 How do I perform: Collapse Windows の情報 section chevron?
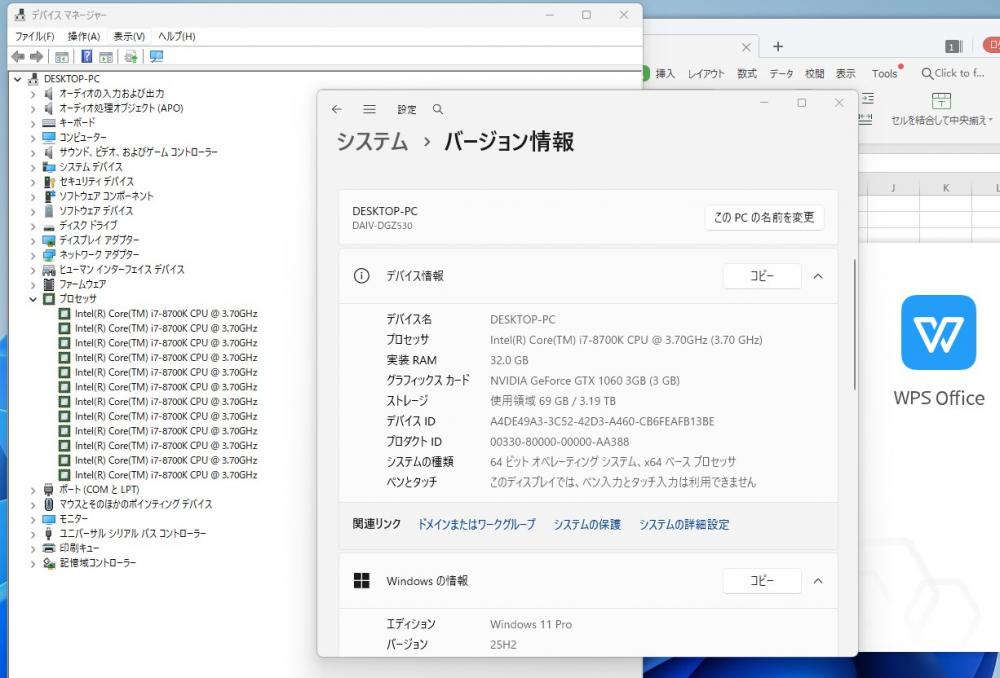pos(818,581)
